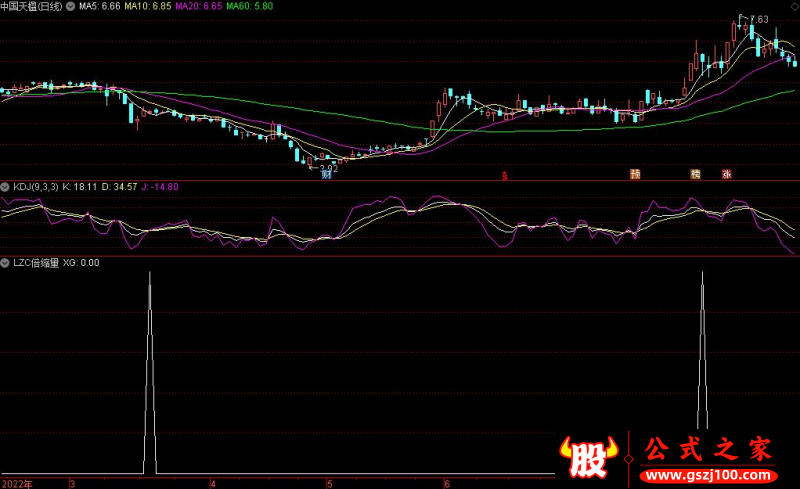Click the first white volume spike in LZC panel
Viewport: 800px width, 489px height.
pos(150,380)
